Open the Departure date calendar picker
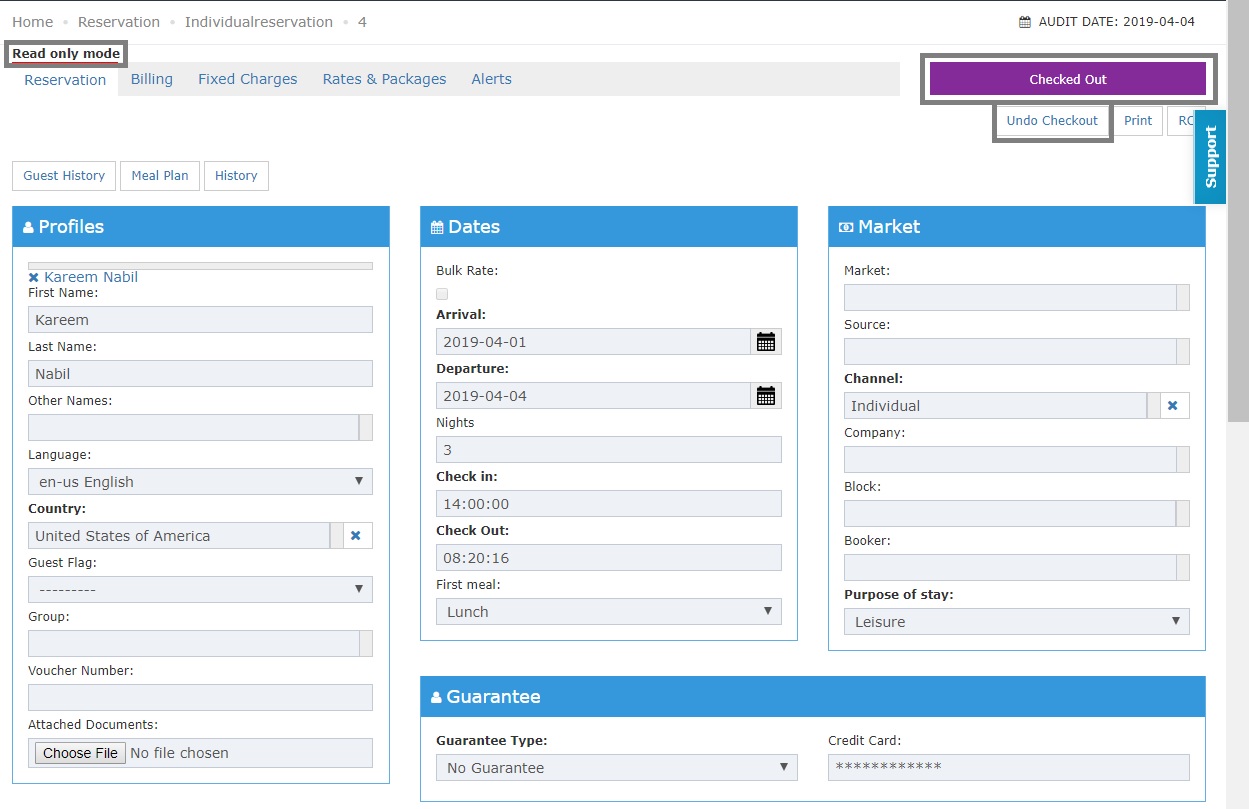The image size is (1249, 809). 766,396
